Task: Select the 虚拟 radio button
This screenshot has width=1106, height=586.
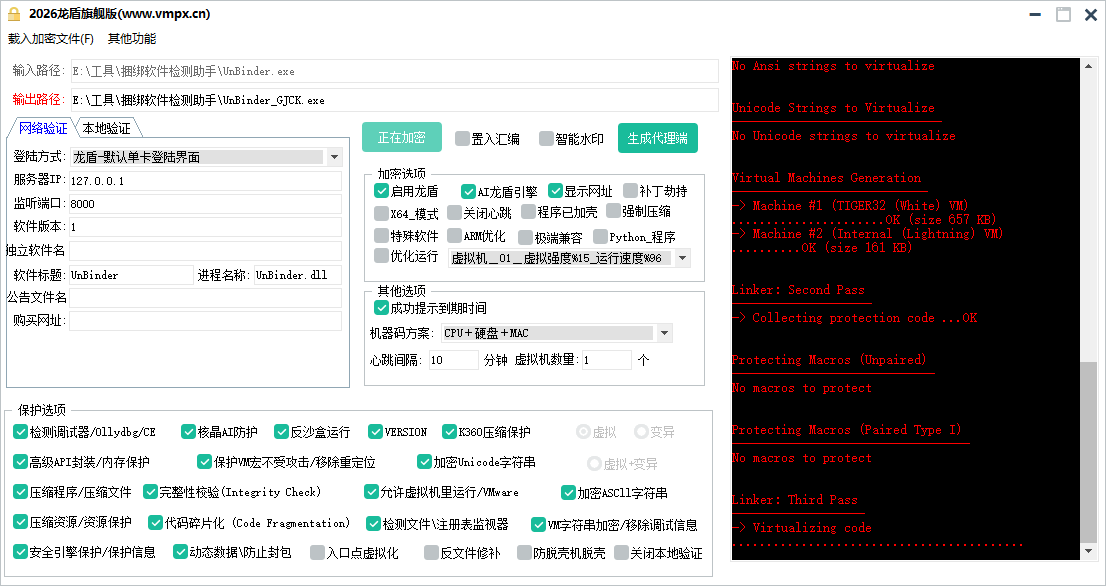Action: pos(583,432)
